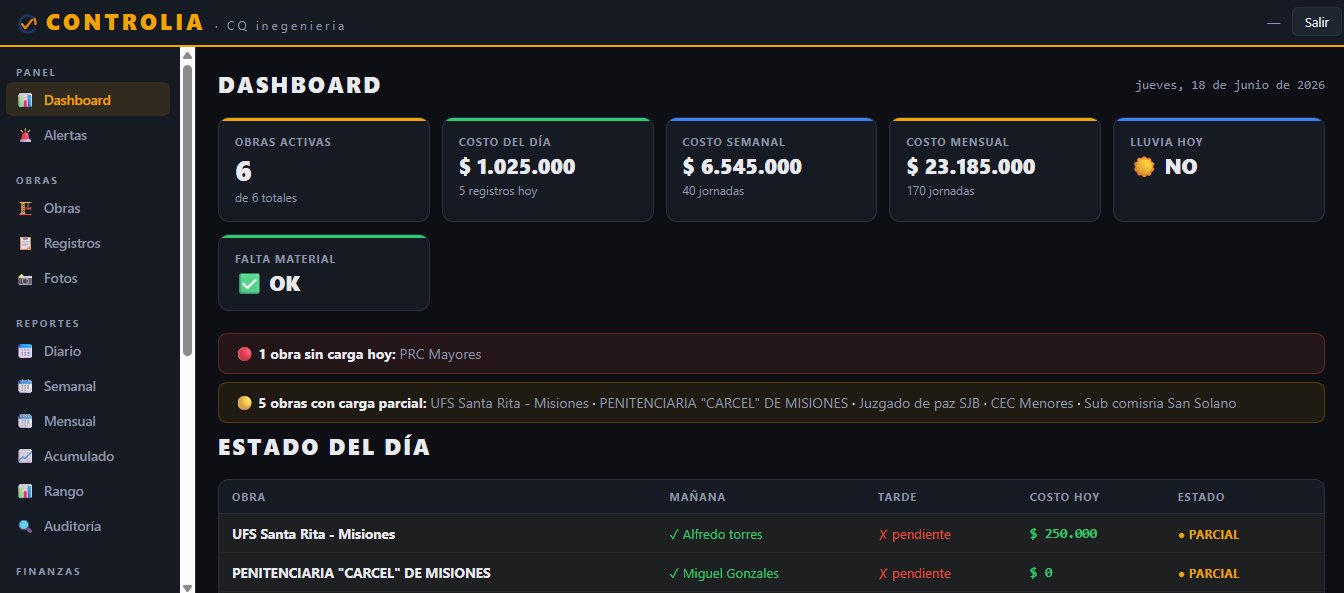The image size is (1344, 593).
Task: Click the red circle in sin carga alert
Action: pos(244,354)
